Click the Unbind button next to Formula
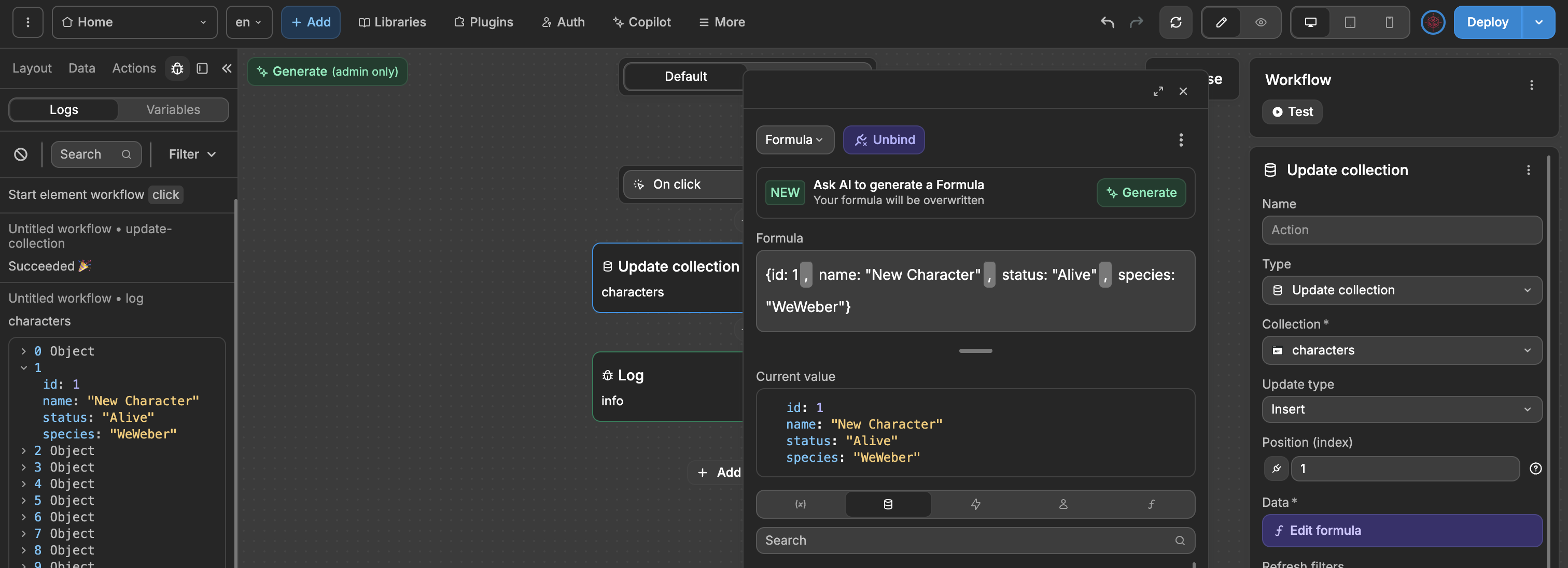 [x=884, y=139]
